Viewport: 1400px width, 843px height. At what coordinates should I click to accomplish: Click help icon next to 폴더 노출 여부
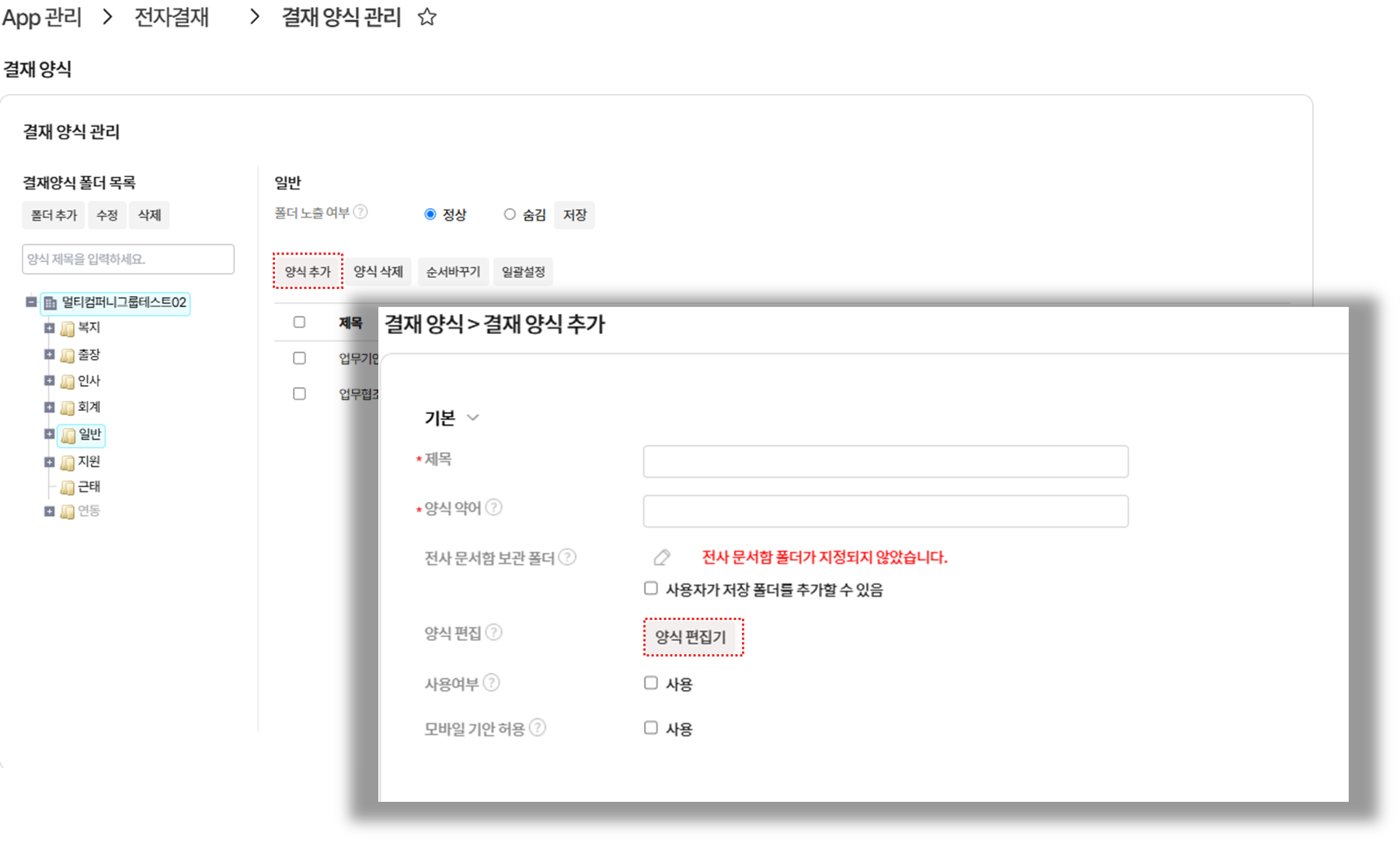point(360,212)
